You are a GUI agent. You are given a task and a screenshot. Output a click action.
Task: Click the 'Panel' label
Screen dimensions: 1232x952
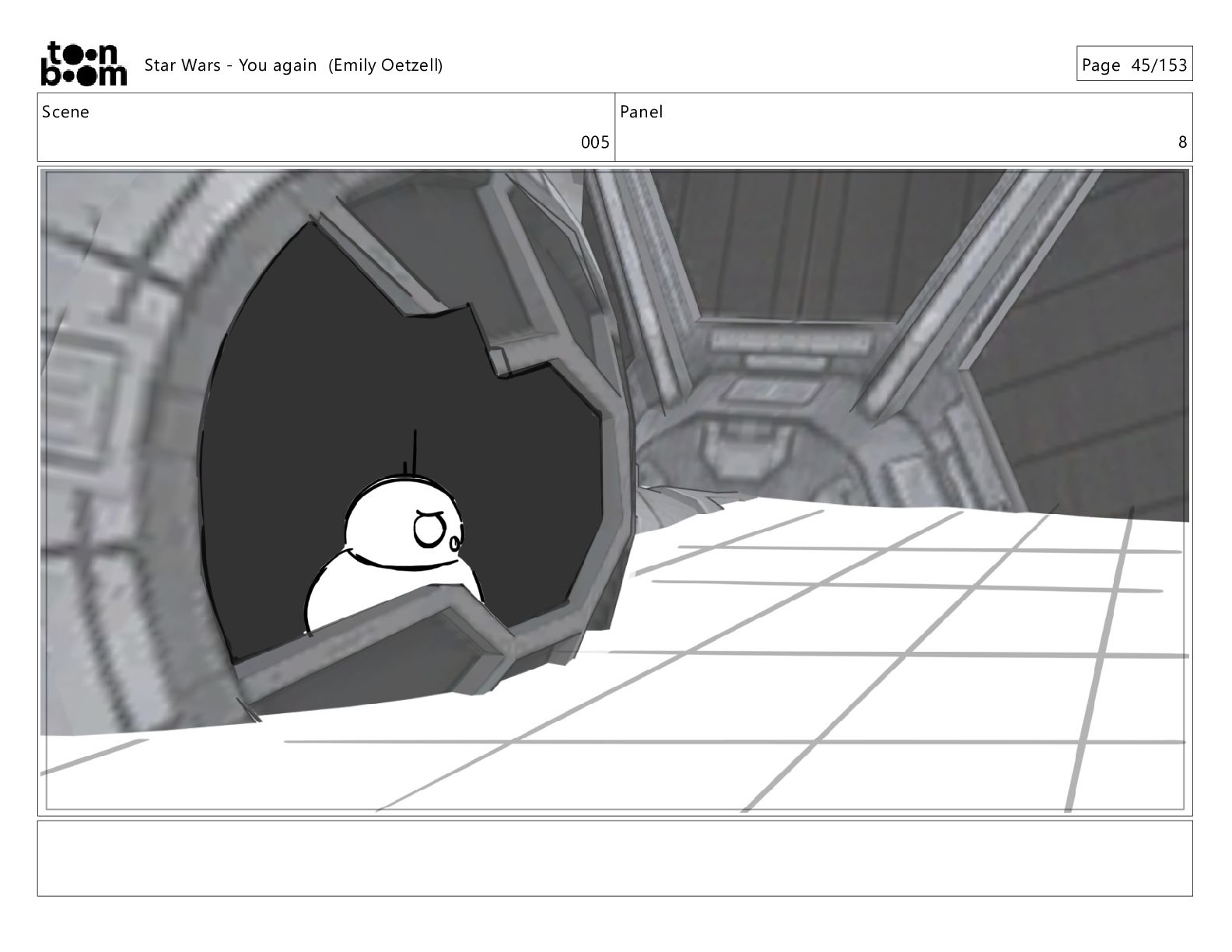click(641, 112)
